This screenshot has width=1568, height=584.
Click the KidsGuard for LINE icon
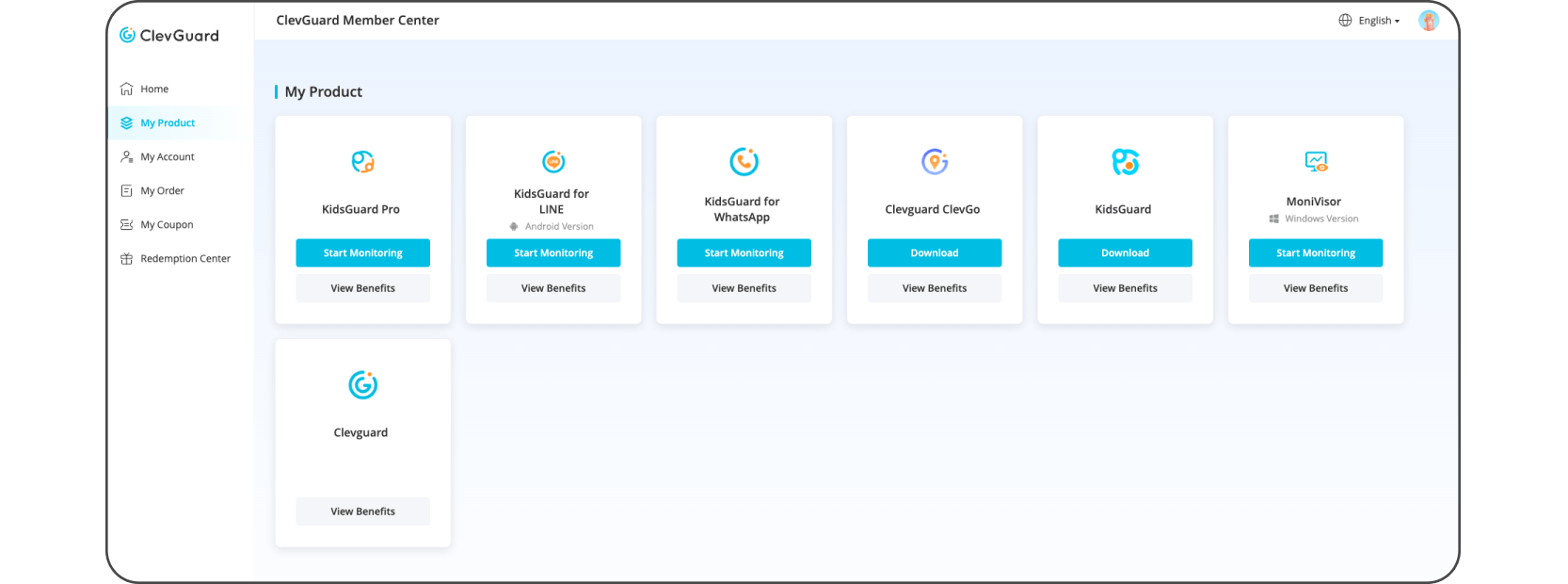pyautogui.click(x=553, y=162)
